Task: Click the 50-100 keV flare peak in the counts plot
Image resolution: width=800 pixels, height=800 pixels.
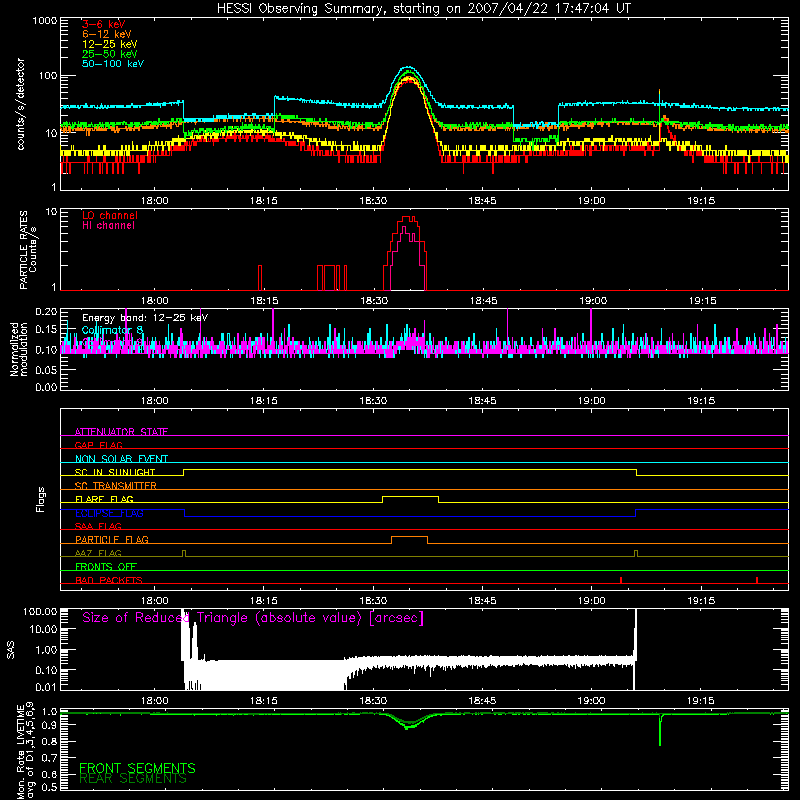Action: pyautogui.click(x=407, y=67)
